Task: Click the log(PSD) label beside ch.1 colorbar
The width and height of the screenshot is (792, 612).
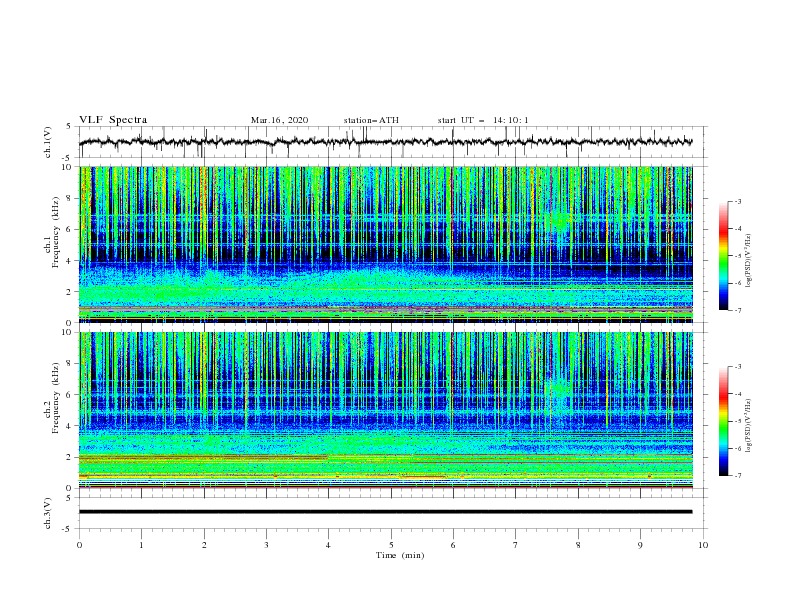Action: [x=748, y=261]
